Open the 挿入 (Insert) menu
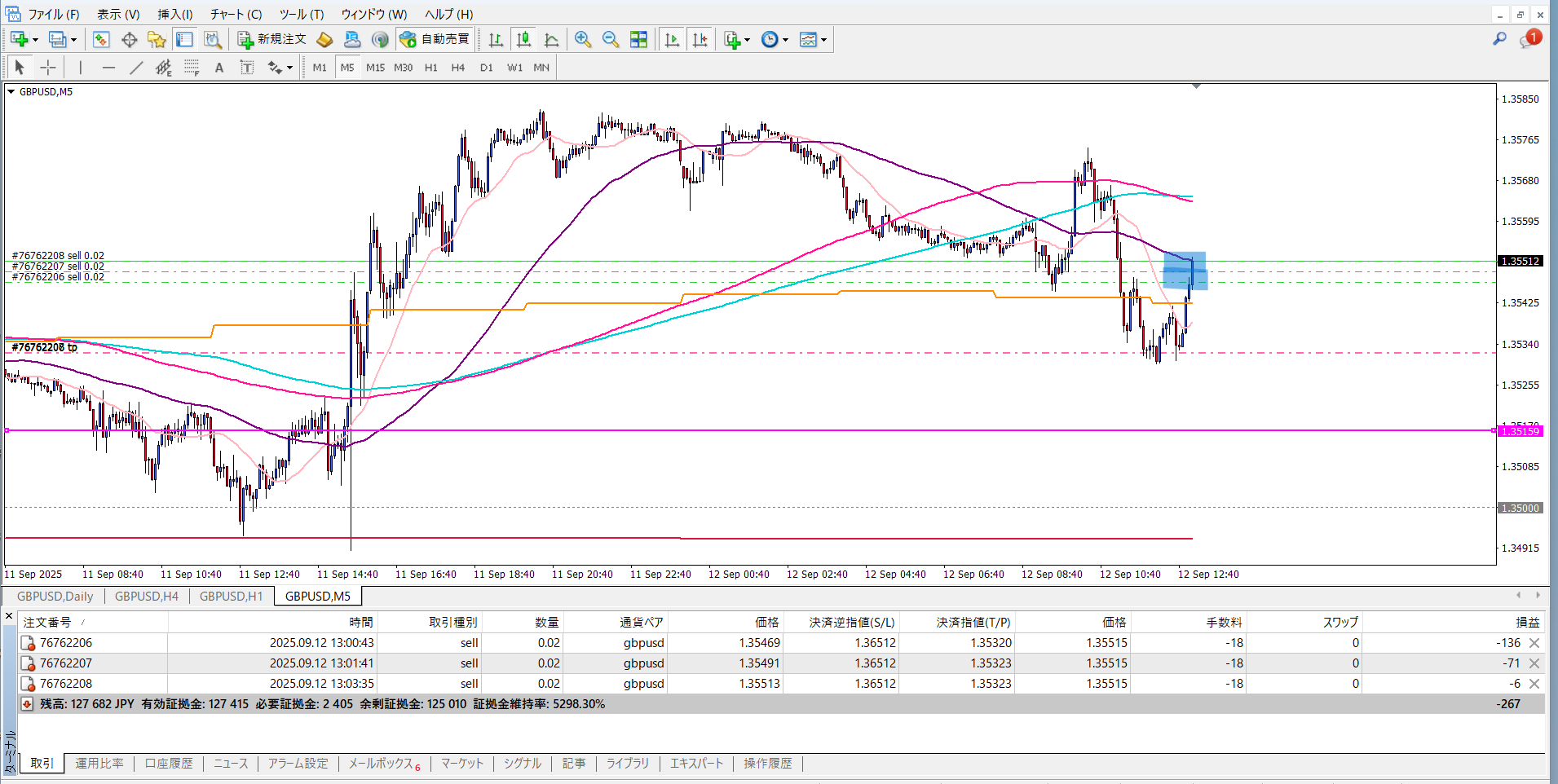This screenshot has height=784, width=1558. pyautogui.click(x=174, y=14)
